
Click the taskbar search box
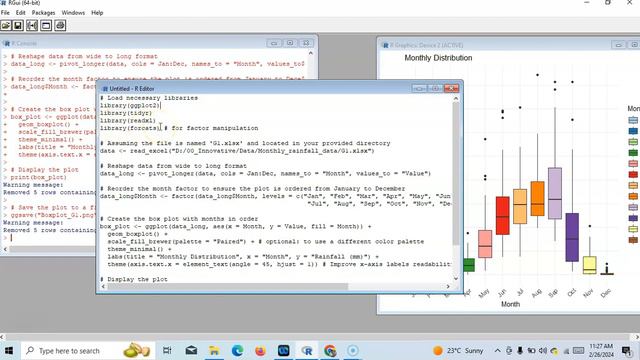[x=88, y=351]
